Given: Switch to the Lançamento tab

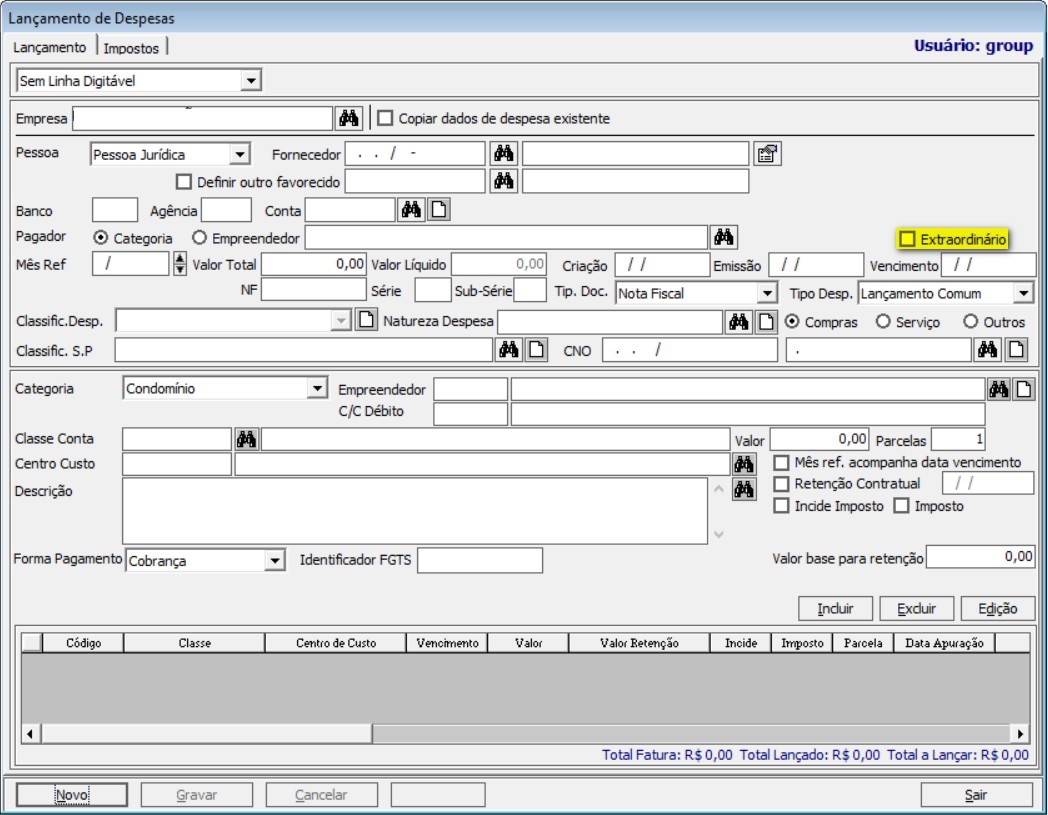Looking at the screenshot, I should click(x=49, y=47).
